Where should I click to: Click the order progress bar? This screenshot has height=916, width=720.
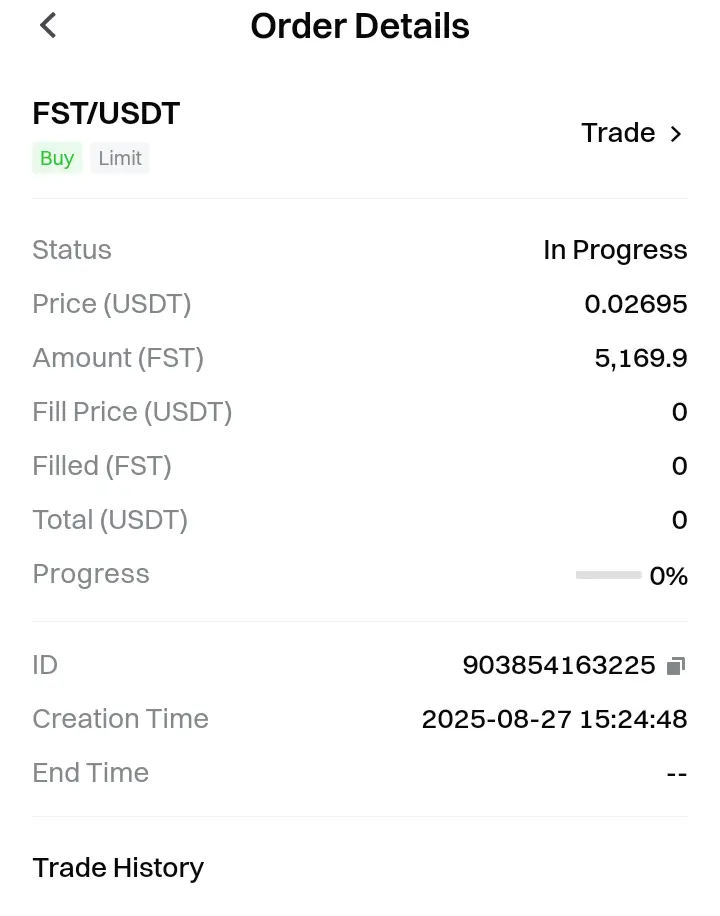tap(608, 575)
